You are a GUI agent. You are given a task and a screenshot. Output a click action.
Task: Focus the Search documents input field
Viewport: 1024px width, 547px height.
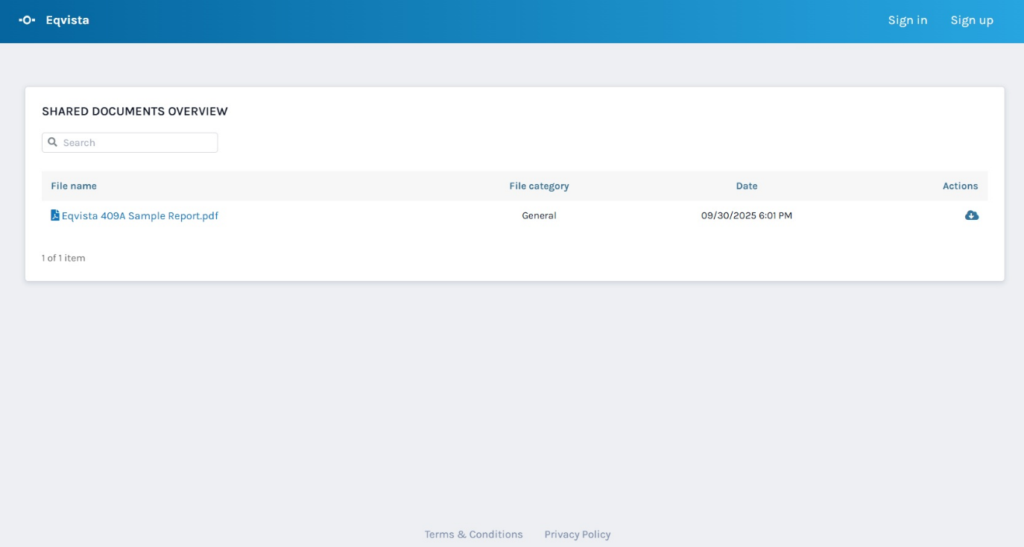135,143
